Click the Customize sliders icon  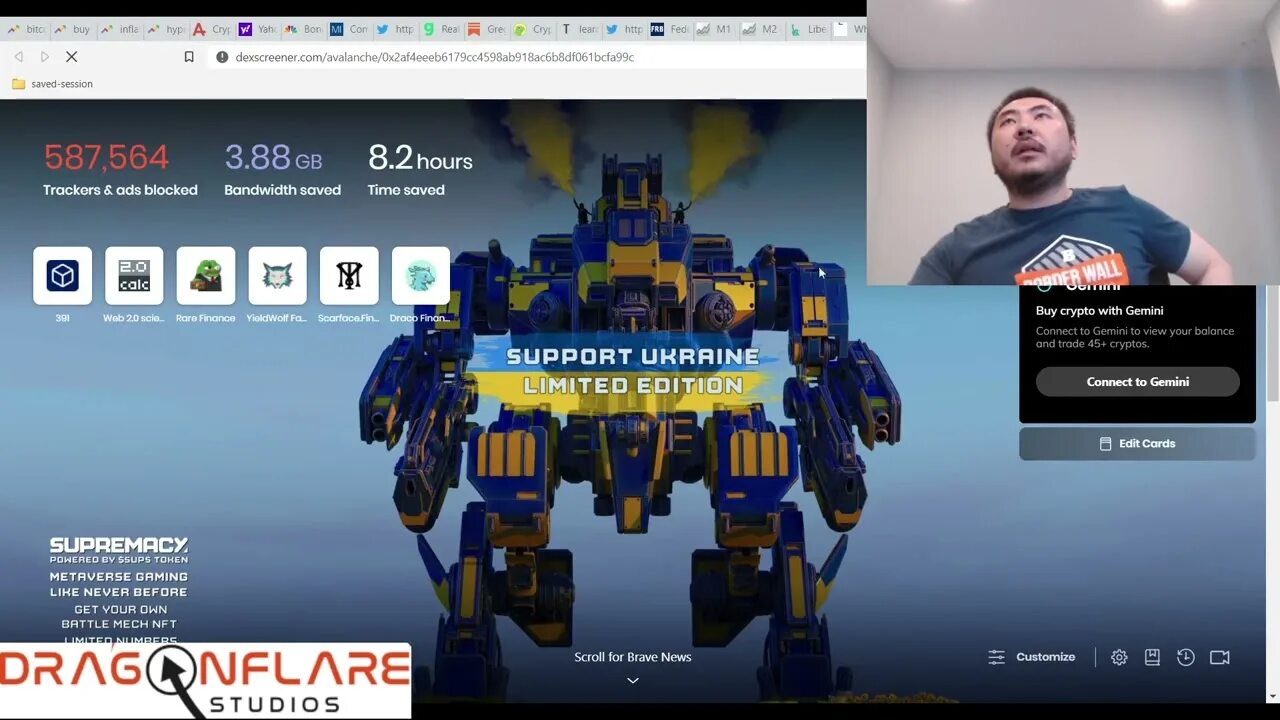pos(997,657)
